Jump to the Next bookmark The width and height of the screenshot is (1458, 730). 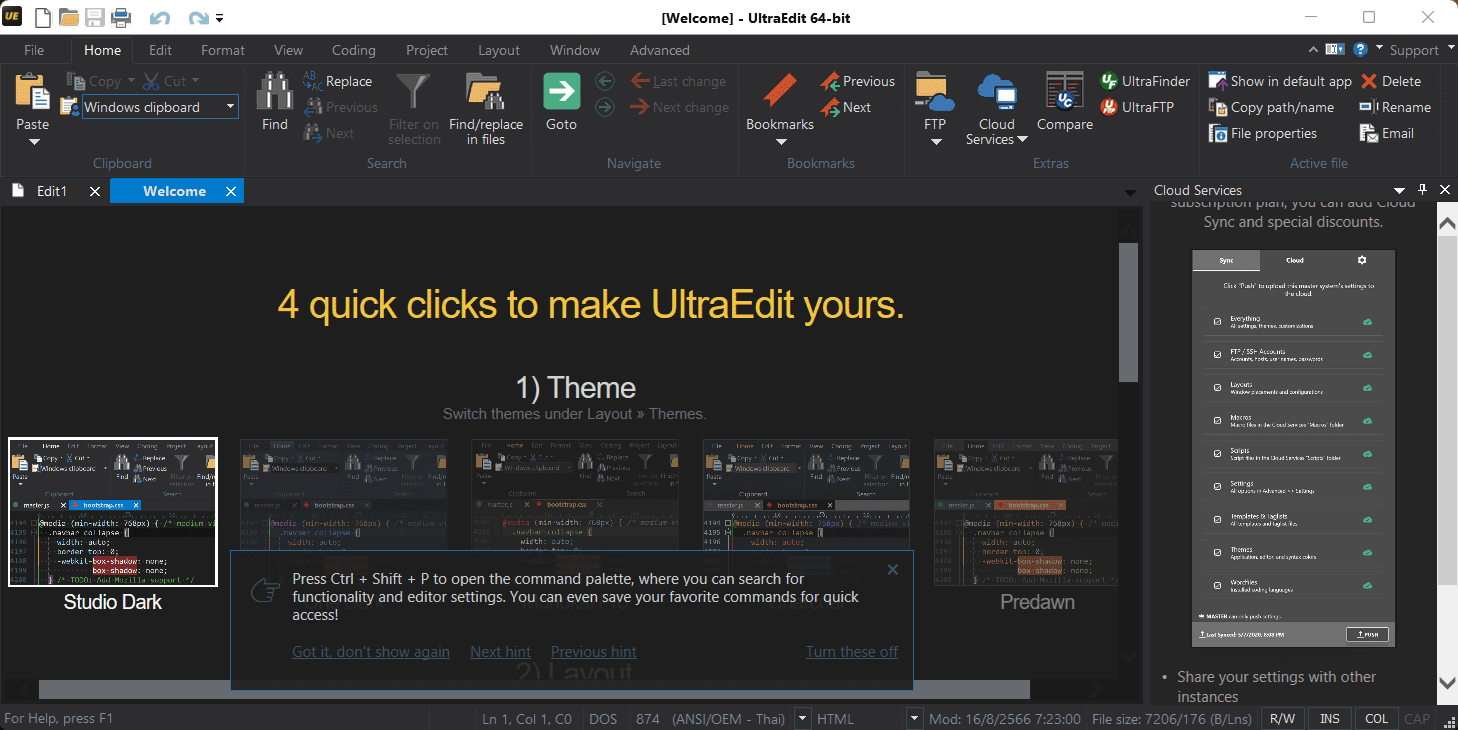[845, 107]
